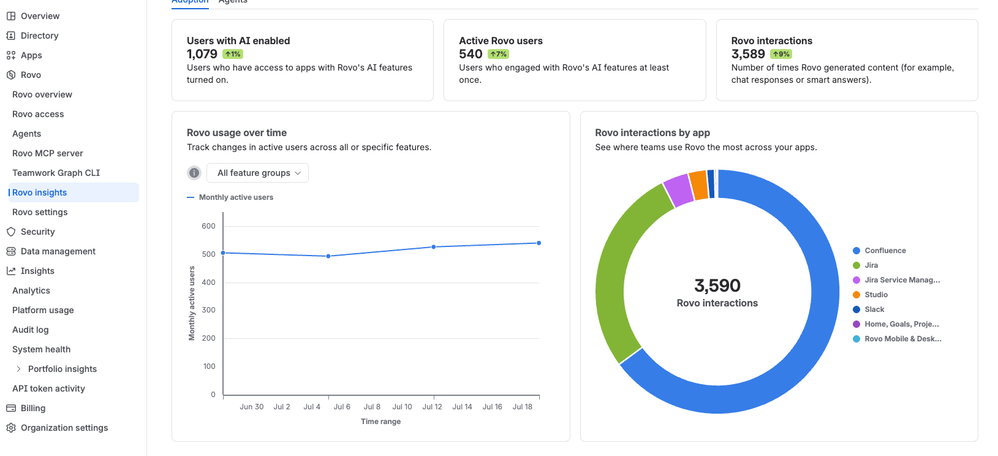The image size is (998, 456).
Task: Click the Studio legend orange dot
Action: coord(856,295)
